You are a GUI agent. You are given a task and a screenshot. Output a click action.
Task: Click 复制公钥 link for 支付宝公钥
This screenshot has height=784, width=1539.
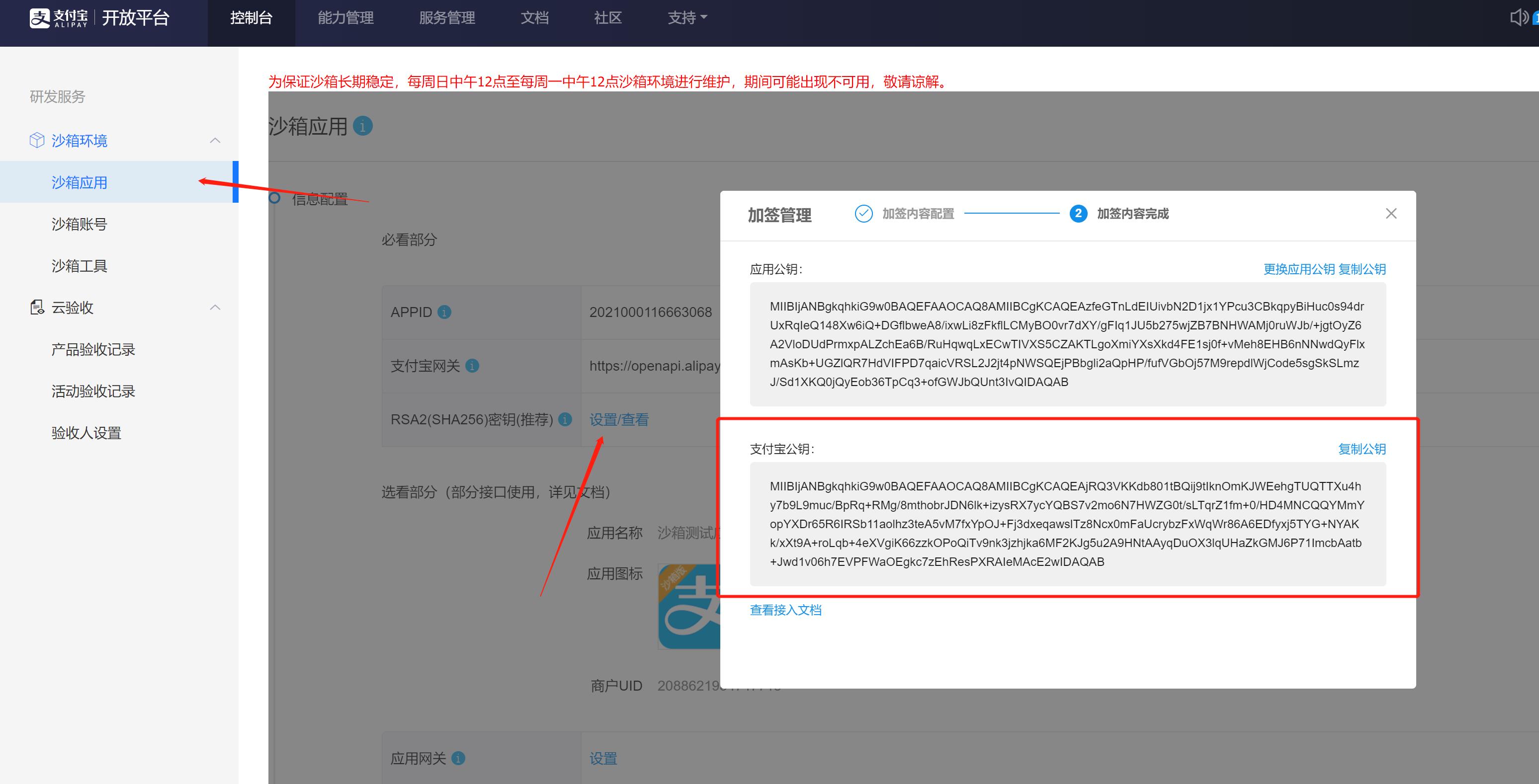pyautogui.click(x=1362, y=449)
